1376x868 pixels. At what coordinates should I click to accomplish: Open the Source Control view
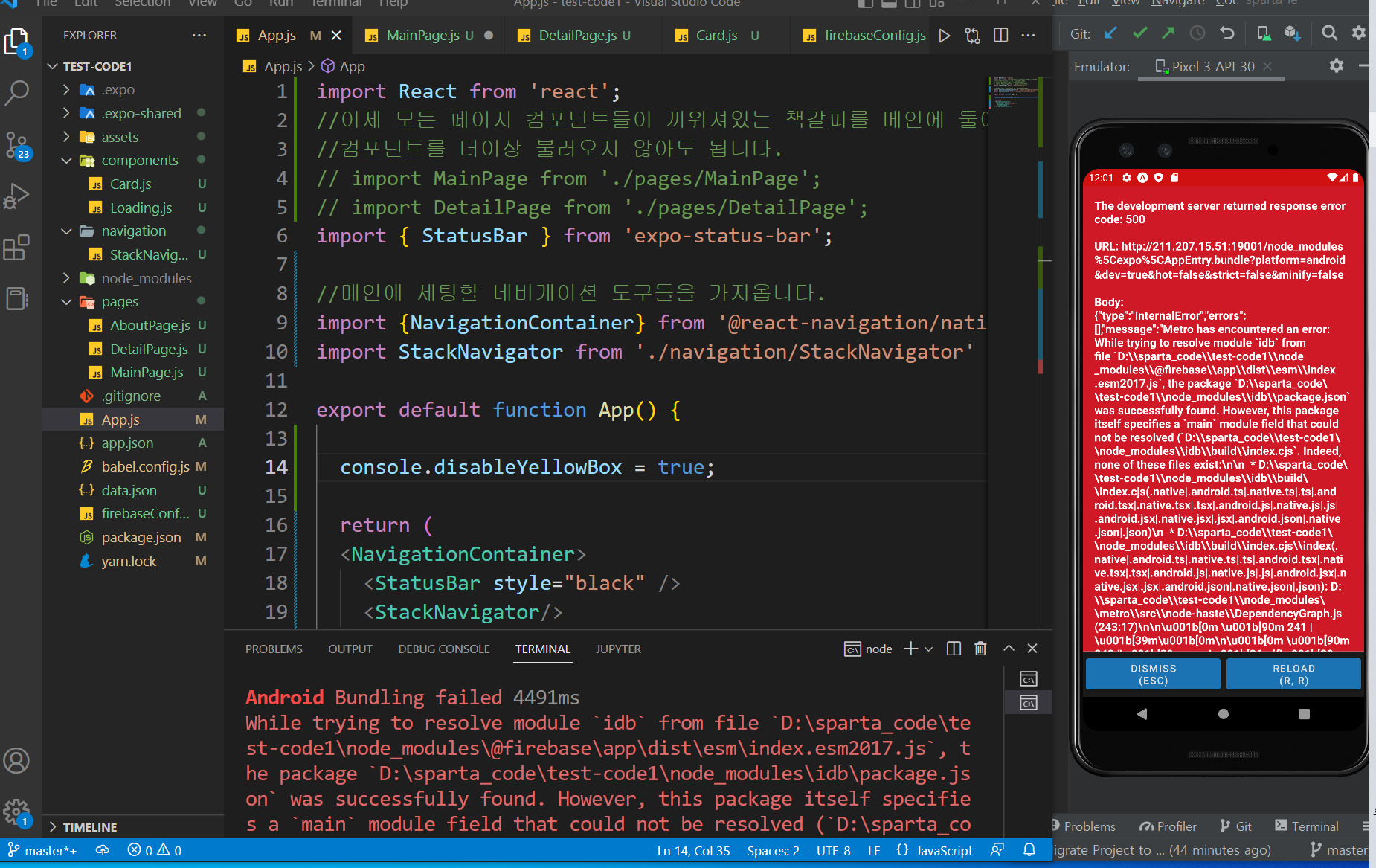pyautogui.click(x=16, y=144)
